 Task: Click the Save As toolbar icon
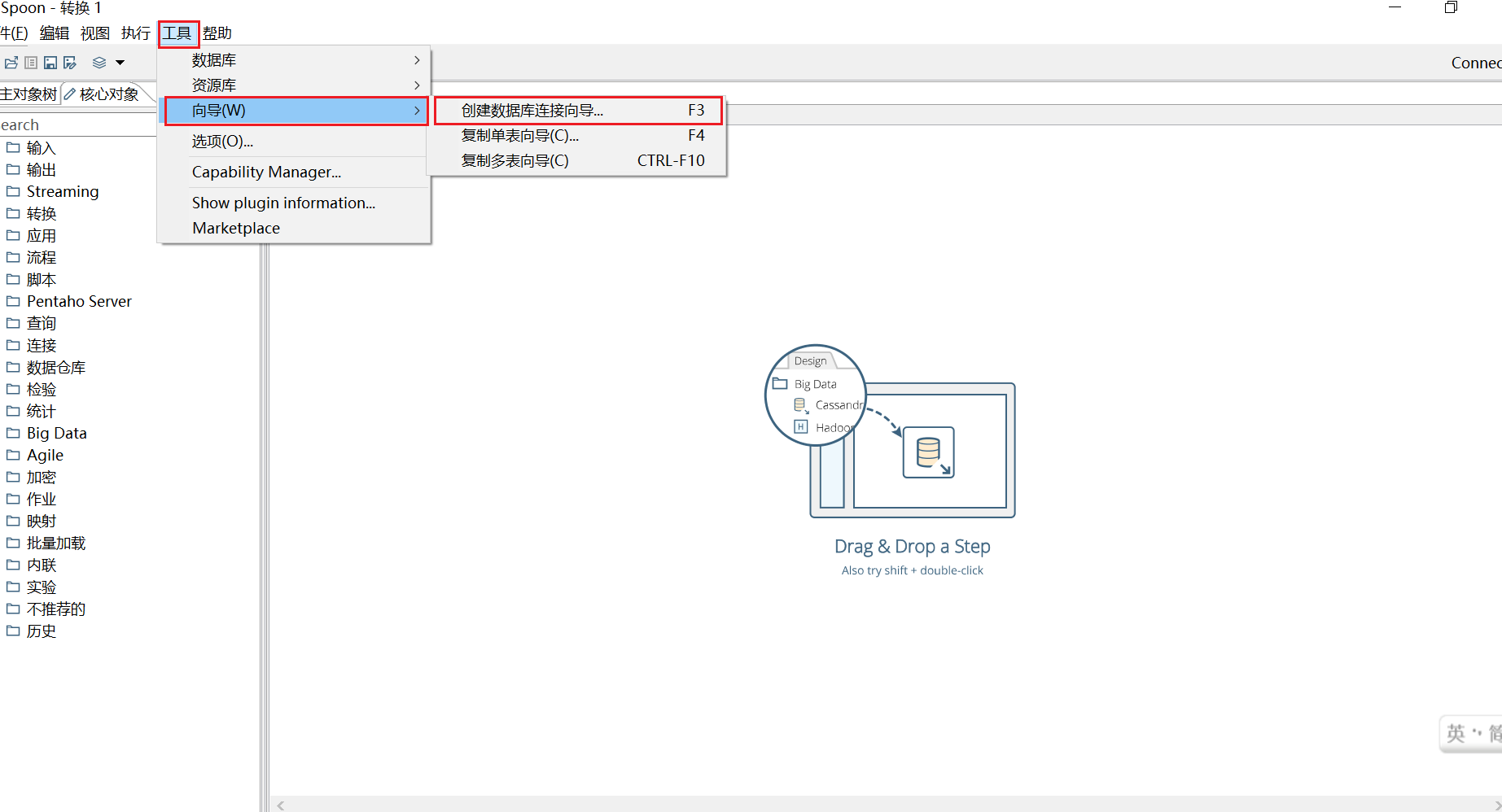[x=70, y=63]
